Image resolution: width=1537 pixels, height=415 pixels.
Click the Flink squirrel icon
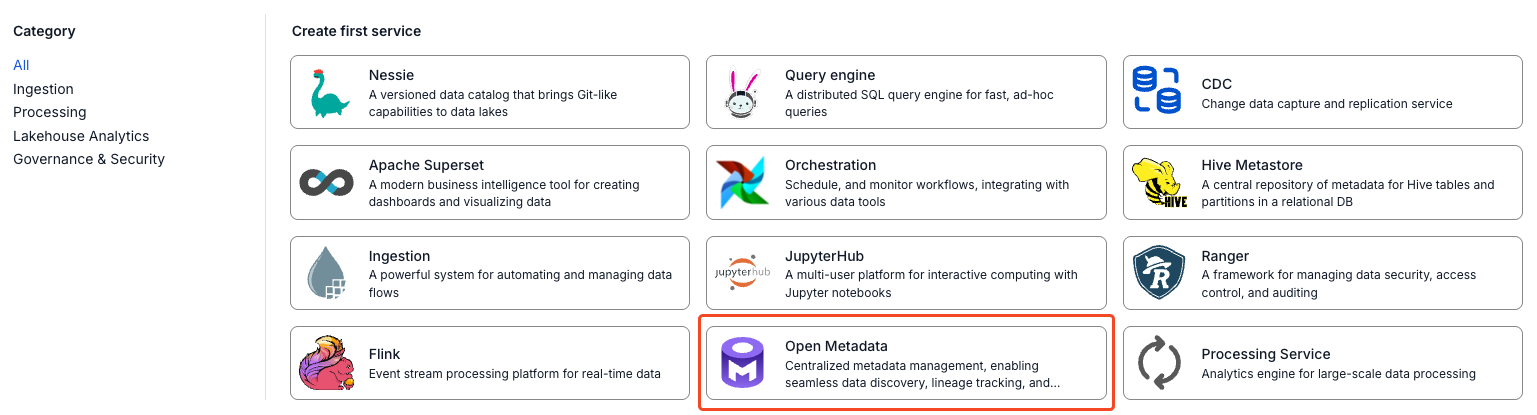(326, 363)
